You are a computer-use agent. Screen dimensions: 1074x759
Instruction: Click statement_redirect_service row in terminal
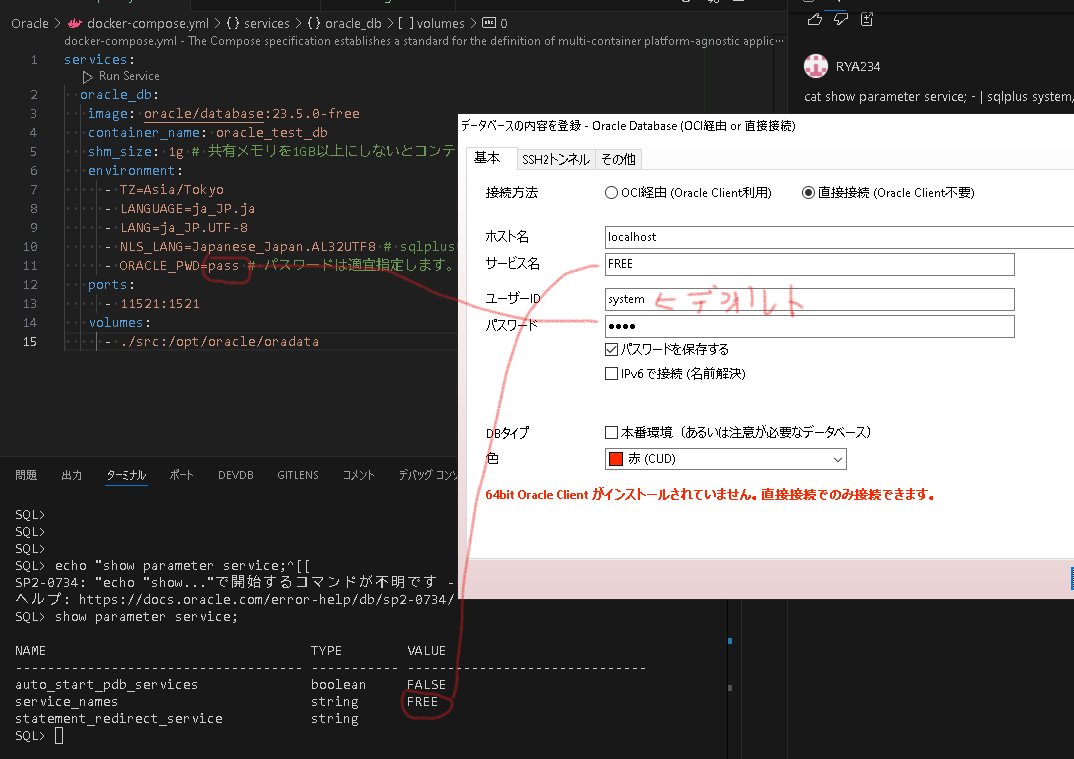coord(187,719)
